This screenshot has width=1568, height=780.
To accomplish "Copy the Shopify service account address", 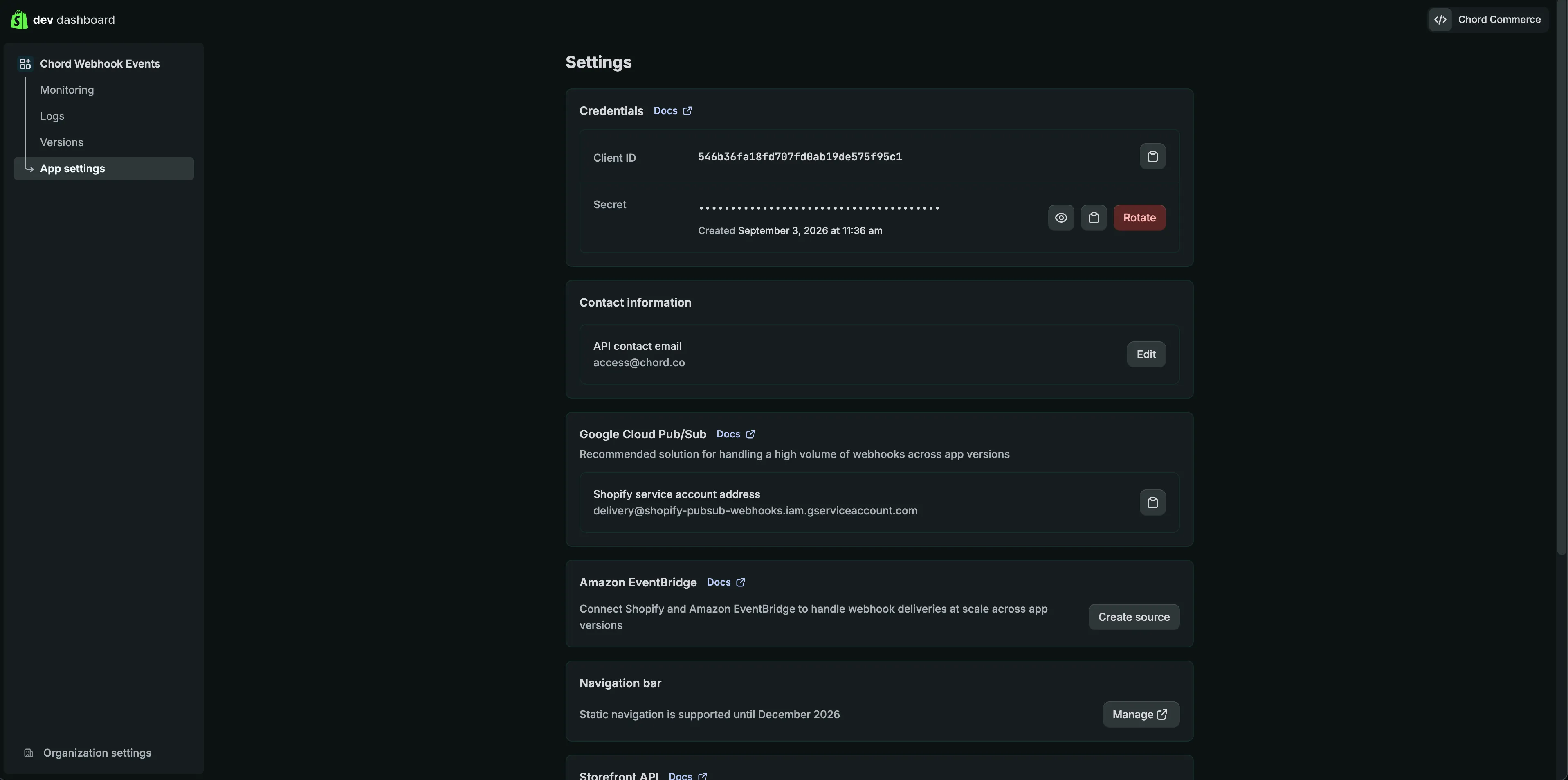I will pyautogui.click(x=1152, y=503).
